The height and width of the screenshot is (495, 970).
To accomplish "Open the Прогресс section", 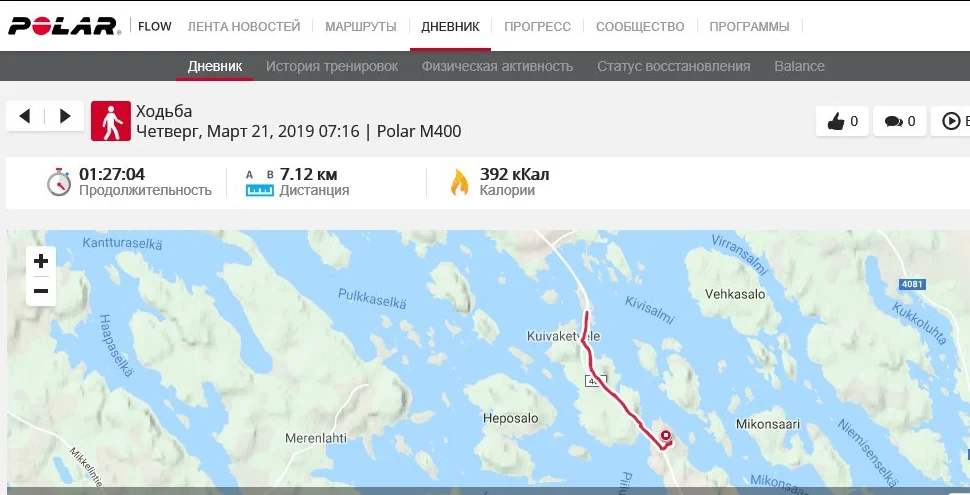I will click(x=537, y=27).
